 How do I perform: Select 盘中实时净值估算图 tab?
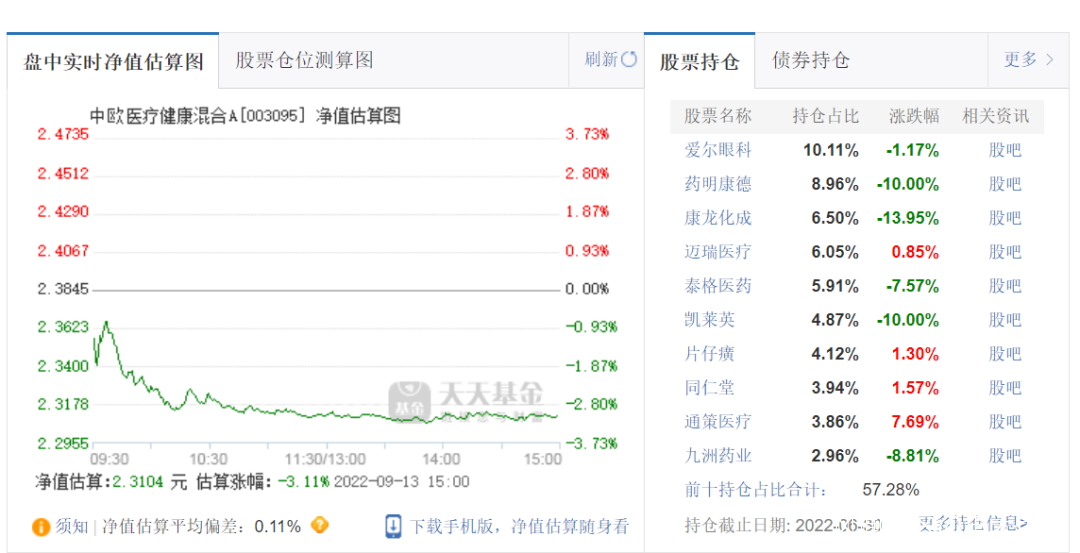pos(113,61)
